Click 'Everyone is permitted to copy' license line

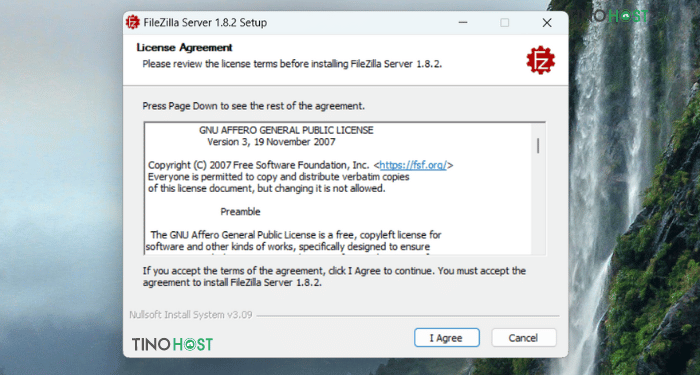(x=279, y=177)
